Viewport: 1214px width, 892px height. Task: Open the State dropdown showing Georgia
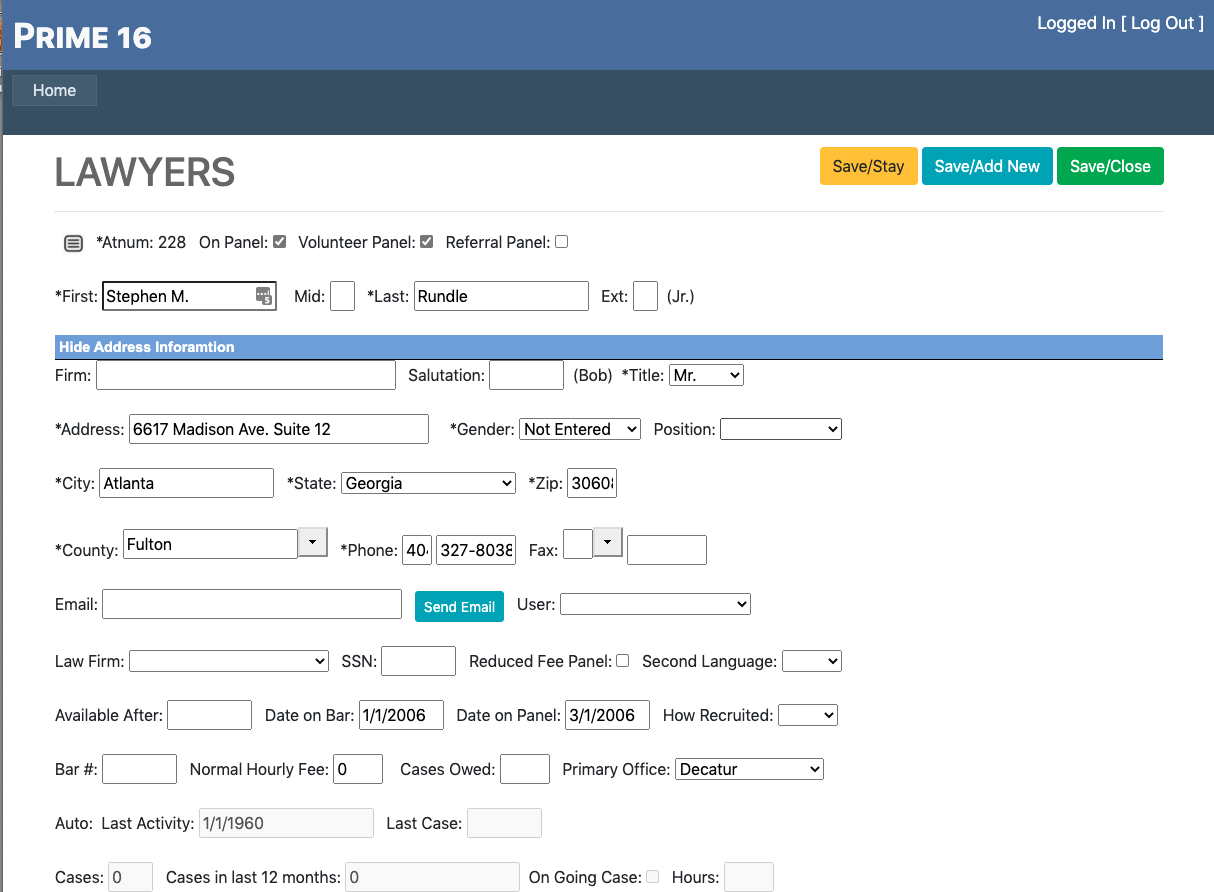428,483
